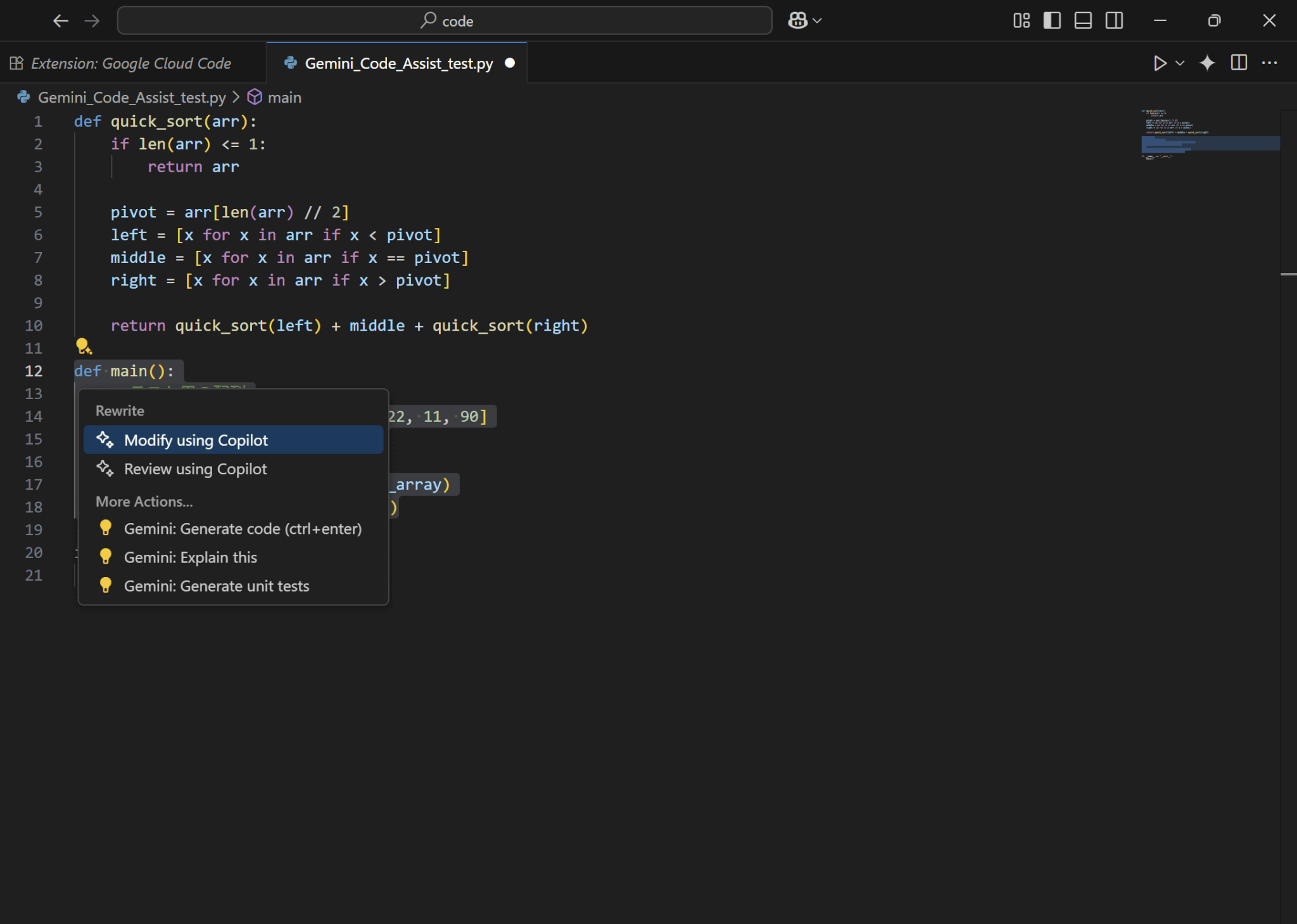Toggle the secondary side bar
1297x924 pixels.
tap(1114, 21)
